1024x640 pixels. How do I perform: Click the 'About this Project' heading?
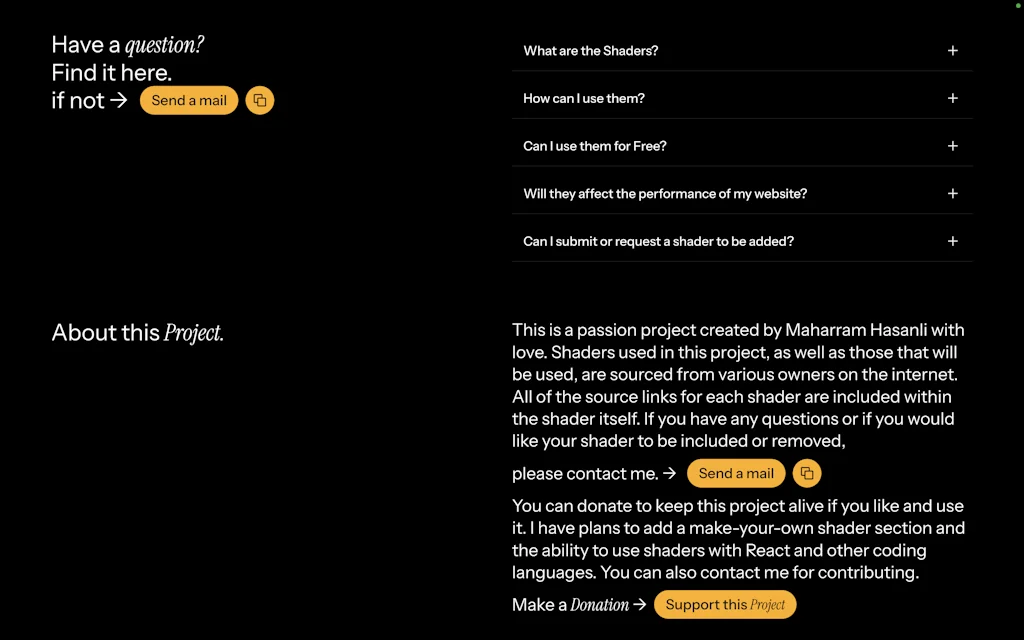137,333
